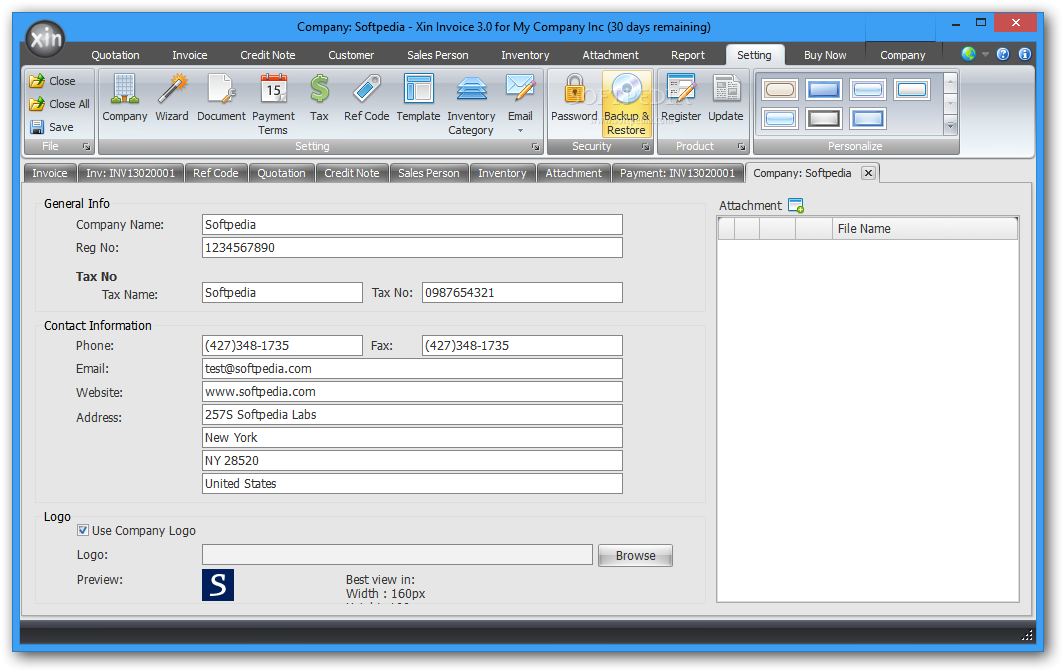Toggle Use Company Logo checkbox
The width and height of the screenshot is (1064, 672).
pos(83,530)
